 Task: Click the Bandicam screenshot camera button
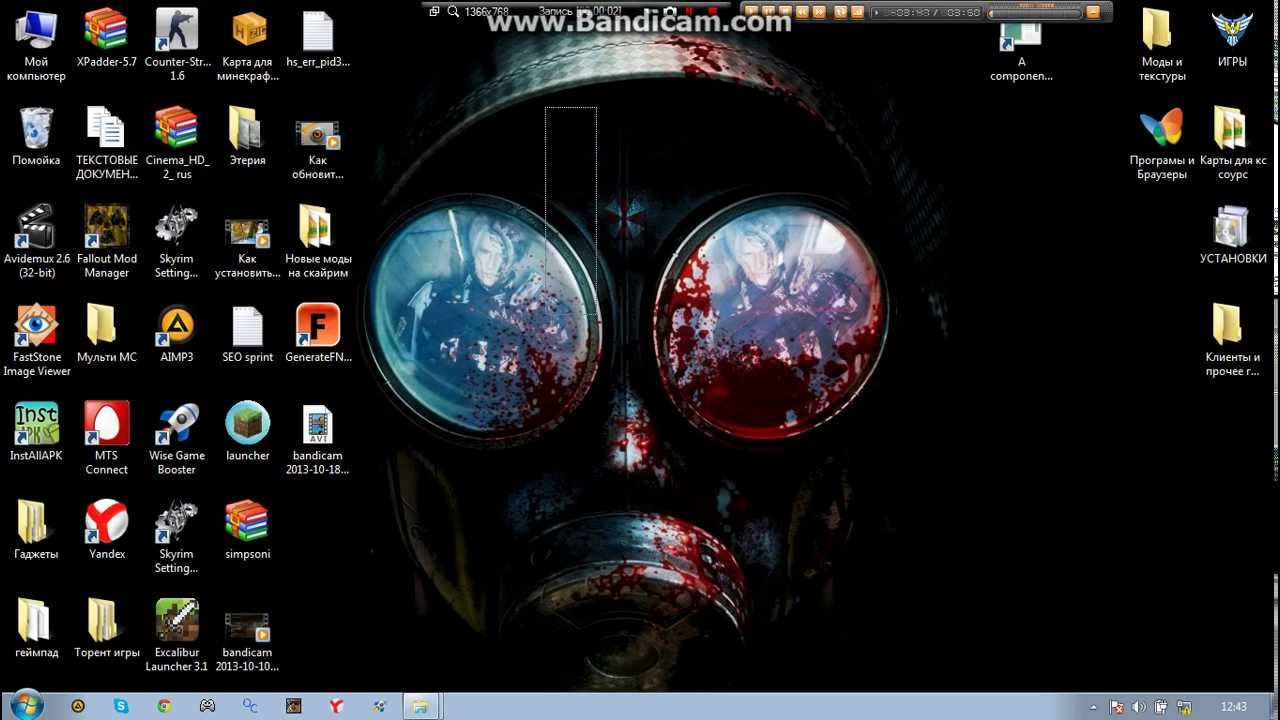(669, 12)
